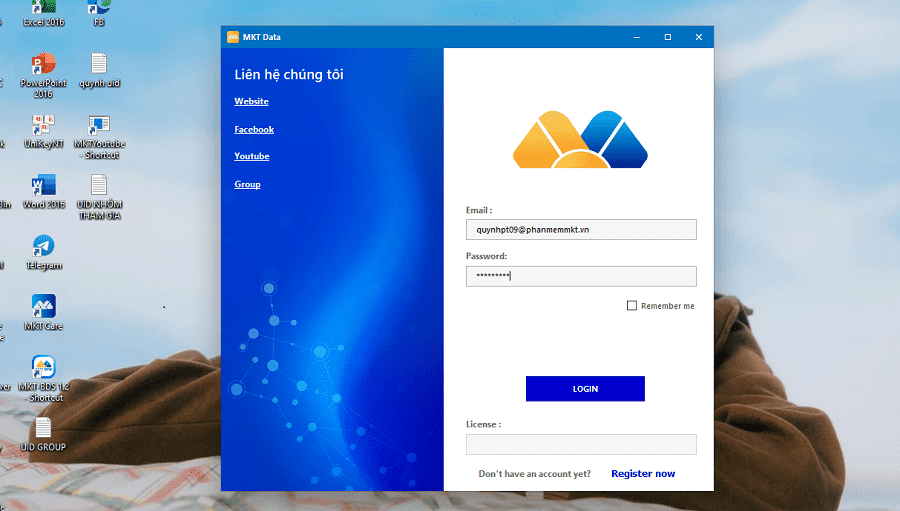Click the MKT logo in login panel
Viewport: 900px width, 511px height.
tap(580, 139)
